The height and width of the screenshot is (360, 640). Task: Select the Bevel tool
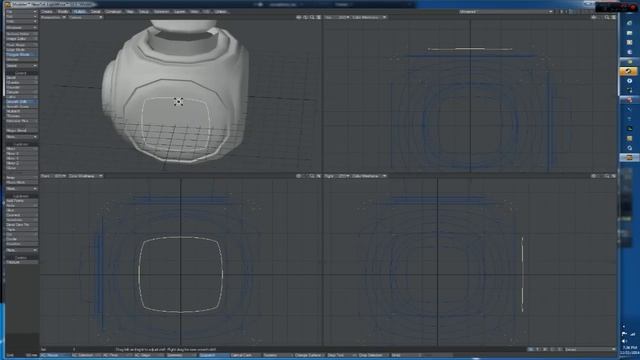click(22, 78)
